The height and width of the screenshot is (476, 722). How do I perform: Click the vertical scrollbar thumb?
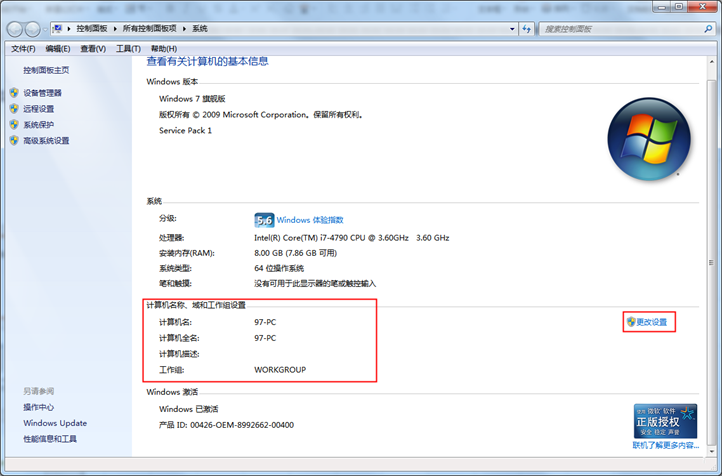712,263
